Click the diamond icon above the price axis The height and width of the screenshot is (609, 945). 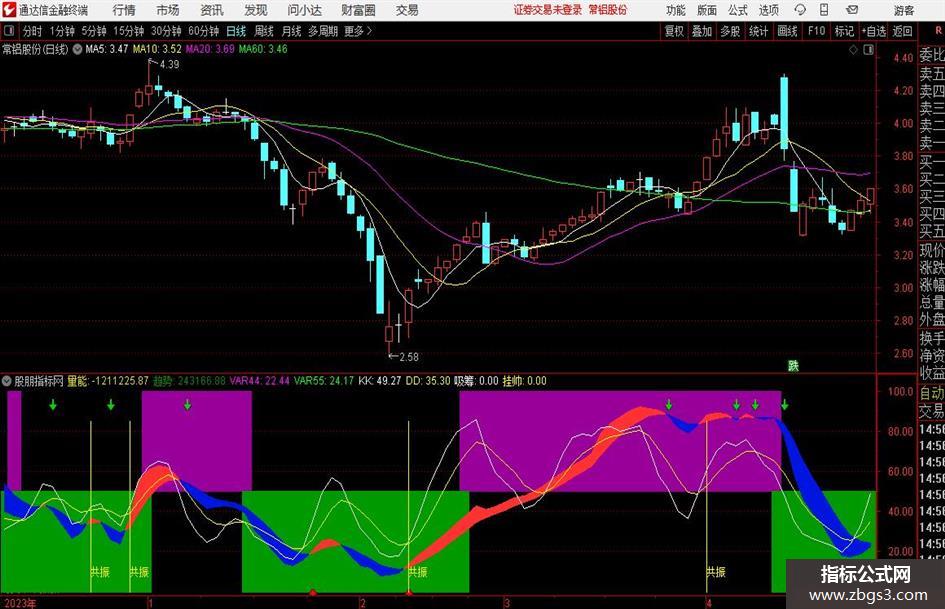point(853,49)
